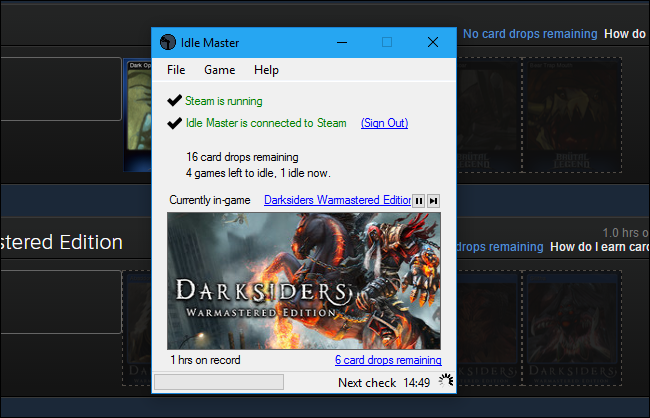This screenshot has width=650, height=418.
Task: Click the '1 hrs on record' text
Action: click(205, 360)
